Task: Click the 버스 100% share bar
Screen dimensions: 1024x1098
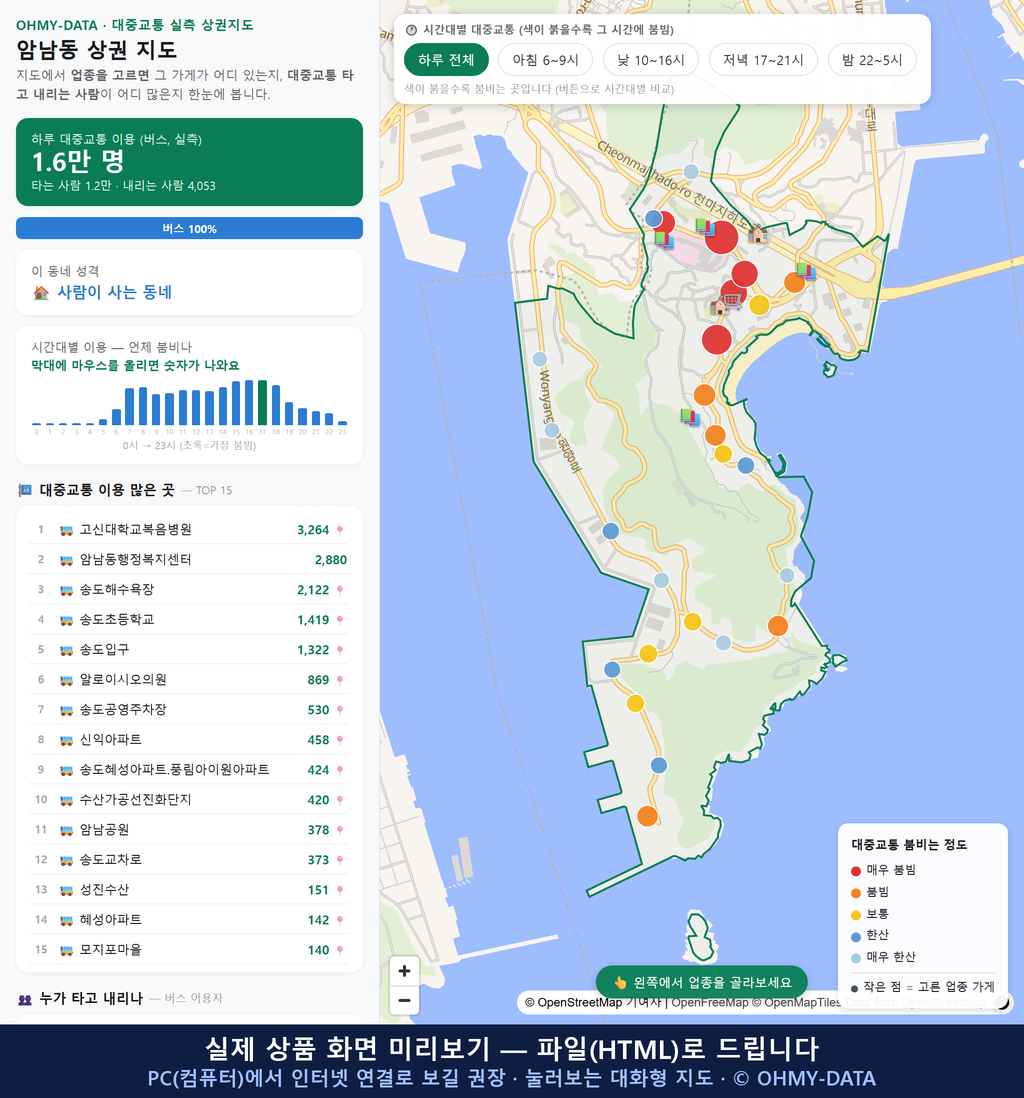Action: tap(189, 228)
